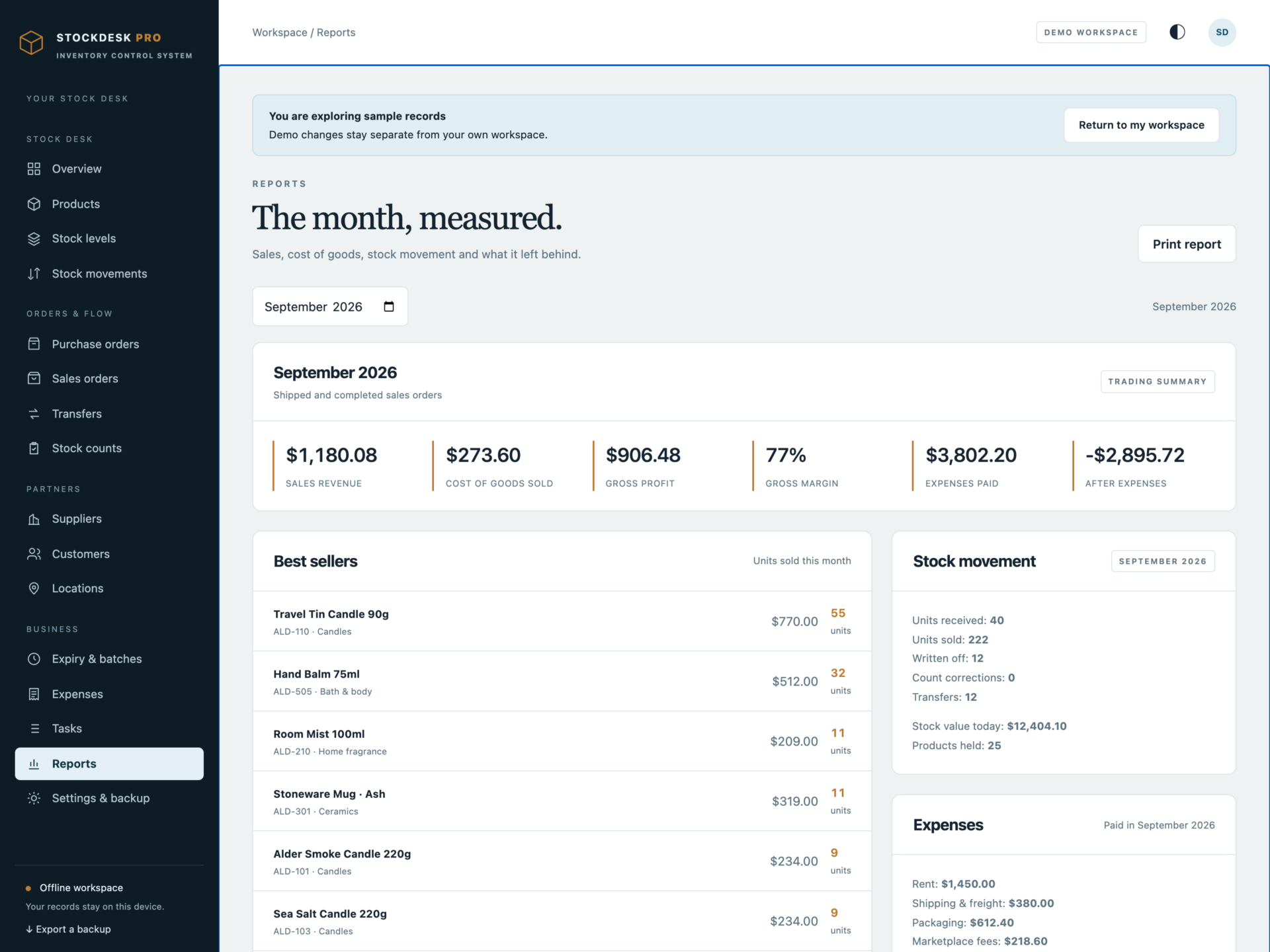Click the Customers people icon
This screenshot has width=1270, height=952.
click(x=34, y=554)
